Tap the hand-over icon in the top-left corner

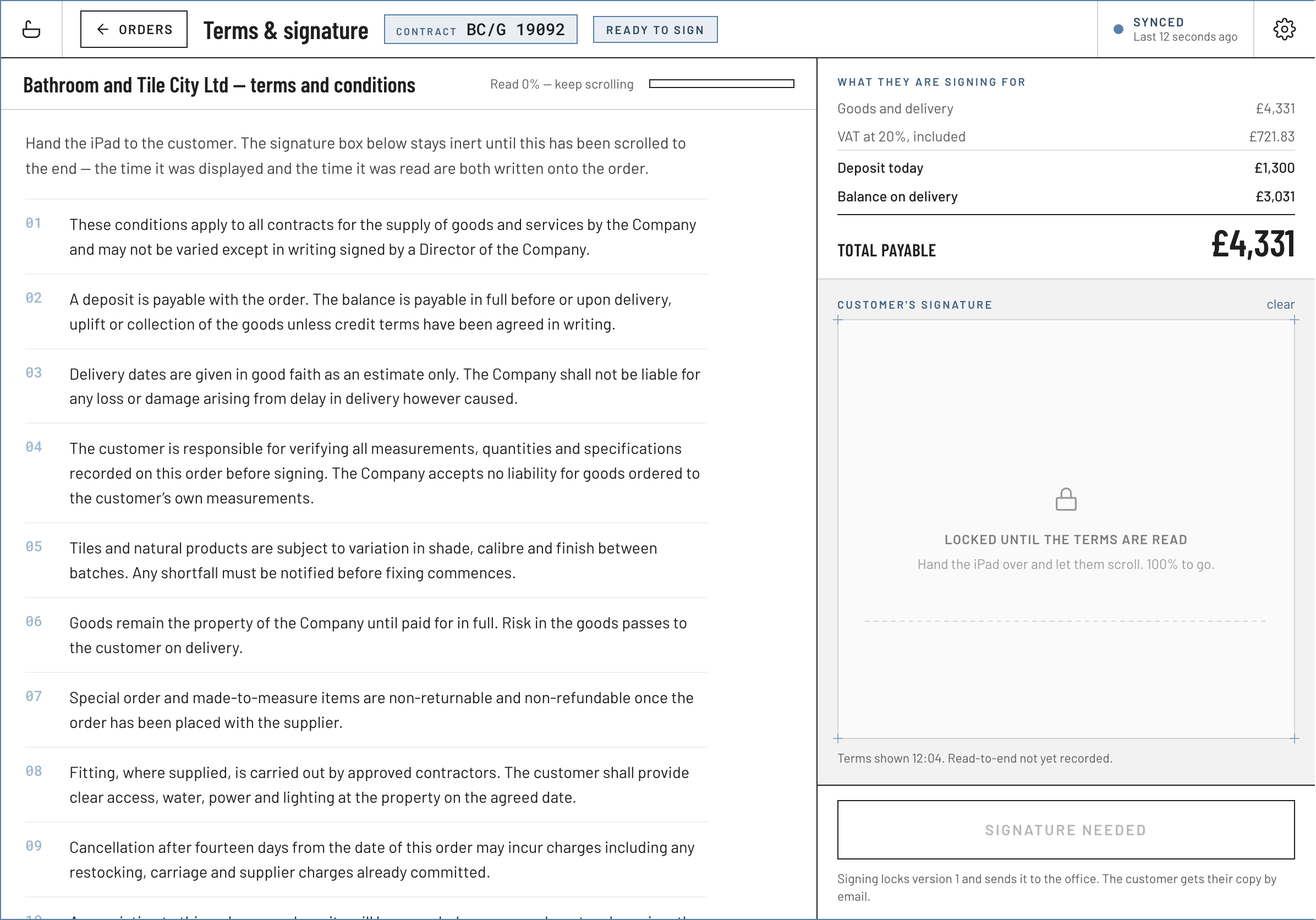(x=31, y=29)
